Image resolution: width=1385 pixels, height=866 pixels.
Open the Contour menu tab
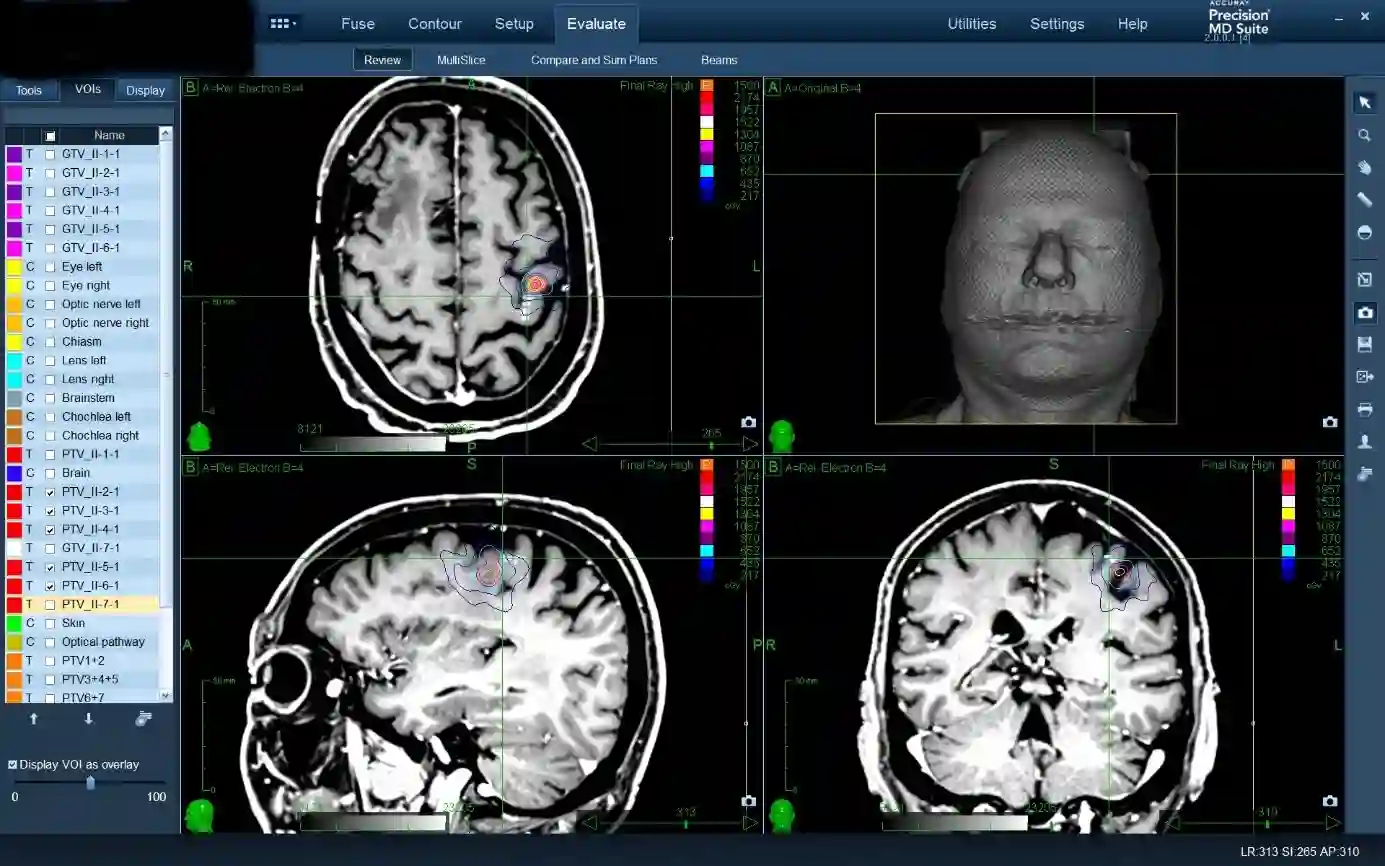(x=435, y=24)
